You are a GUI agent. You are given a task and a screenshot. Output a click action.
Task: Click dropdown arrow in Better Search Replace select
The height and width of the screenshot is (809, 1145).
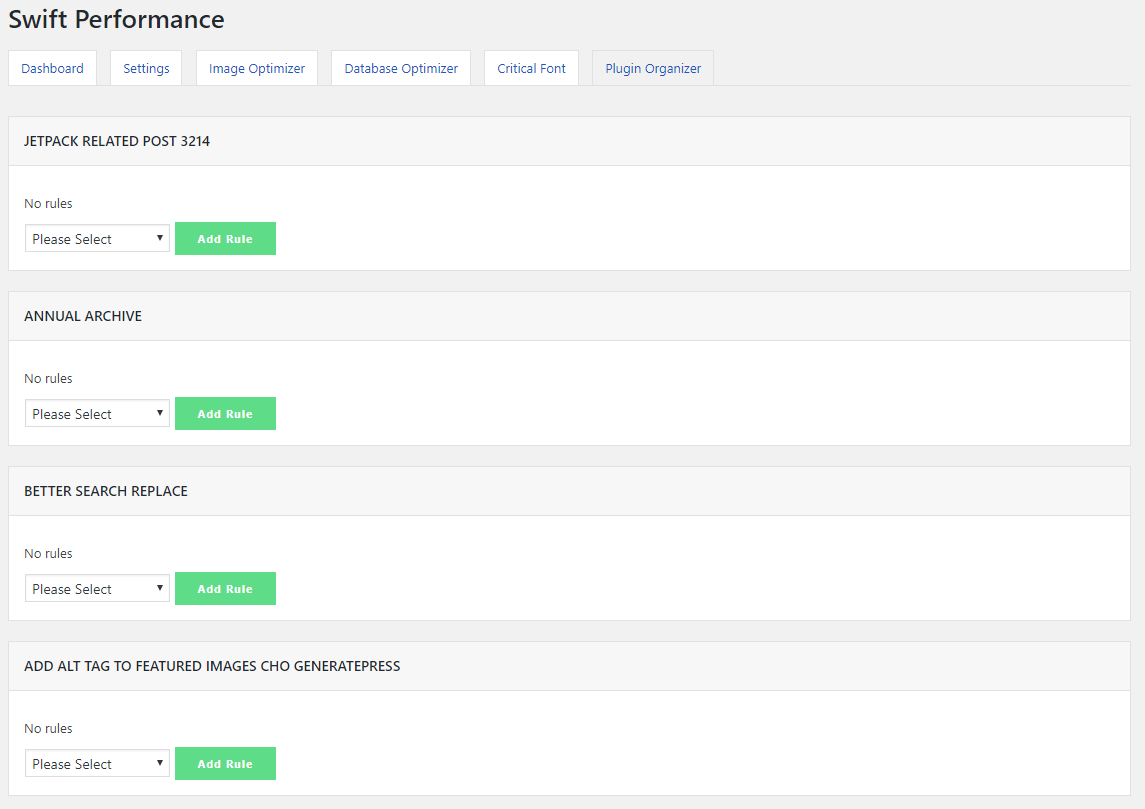159,588
